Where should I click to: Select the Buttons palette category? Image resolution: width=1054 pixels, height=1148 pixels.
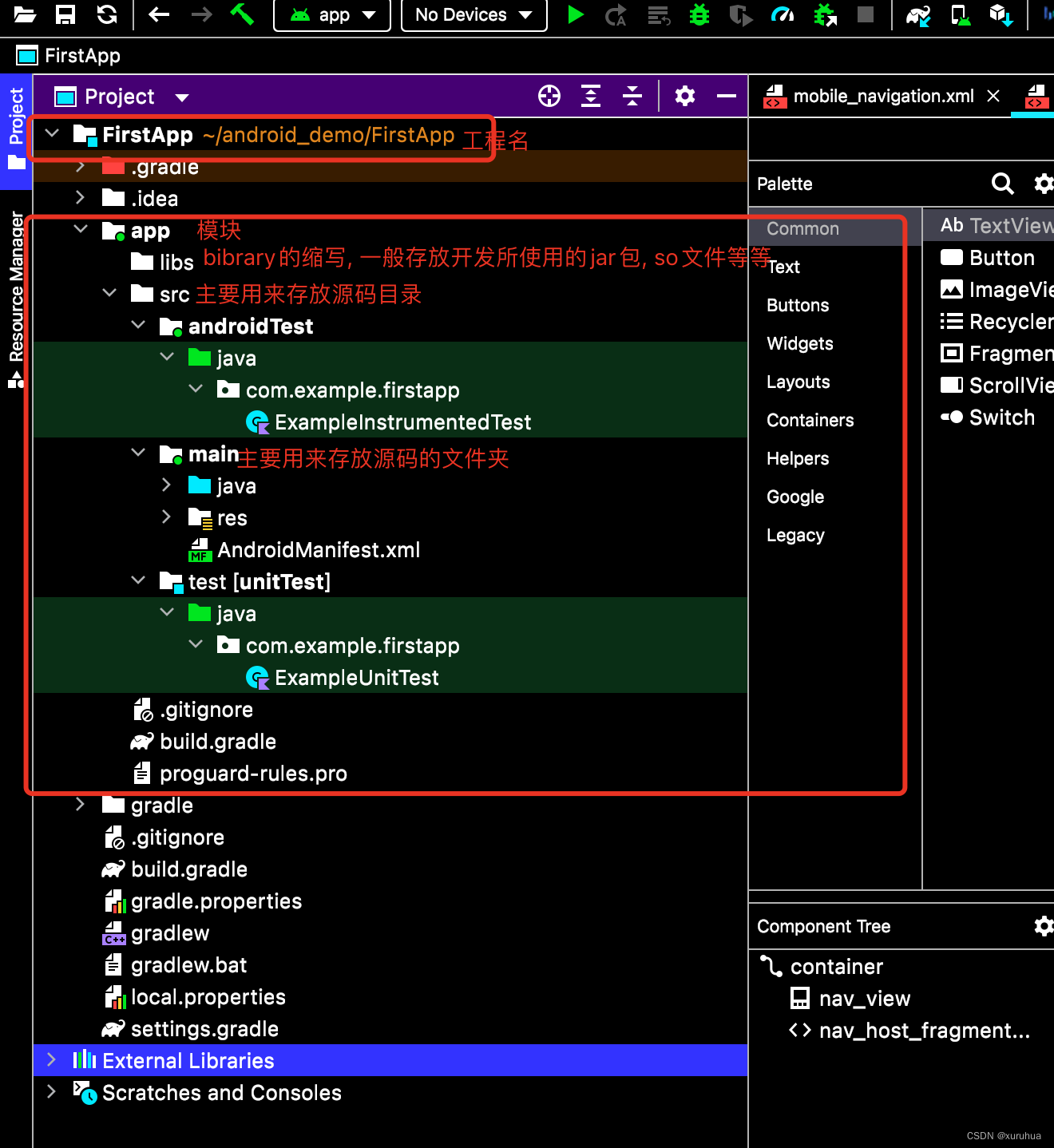798,306
